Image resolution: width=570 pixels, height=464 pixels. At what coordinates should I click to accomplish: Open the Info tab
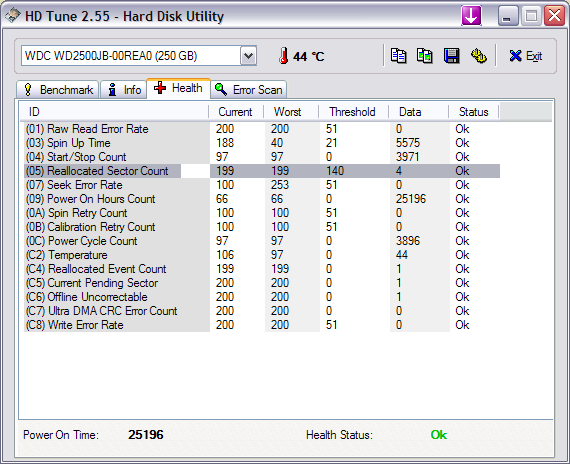(124, 89)
